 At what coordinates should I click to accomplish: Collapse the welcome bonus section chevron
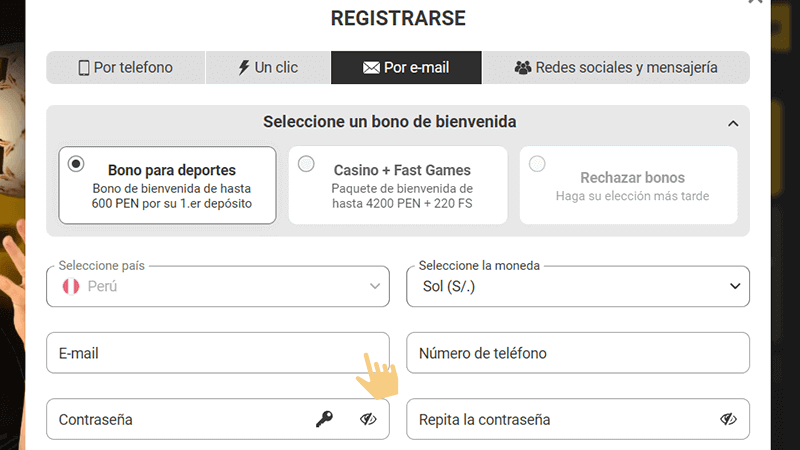coord(733,123)
